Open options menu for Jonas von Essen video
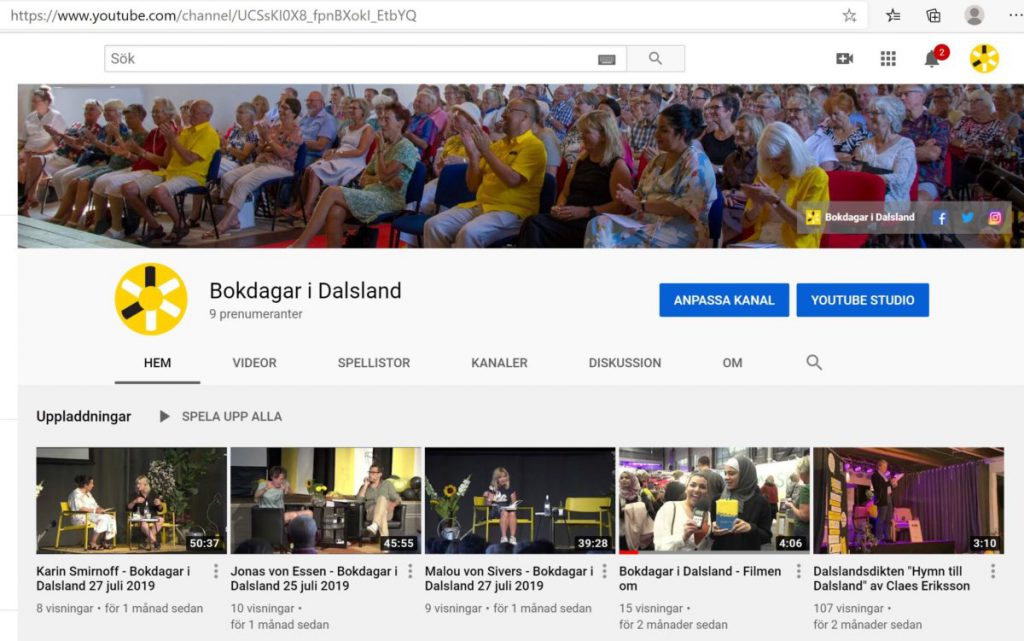Image resolution: width=1024 pixels, height=641 pixels. [x=410, y=572]
